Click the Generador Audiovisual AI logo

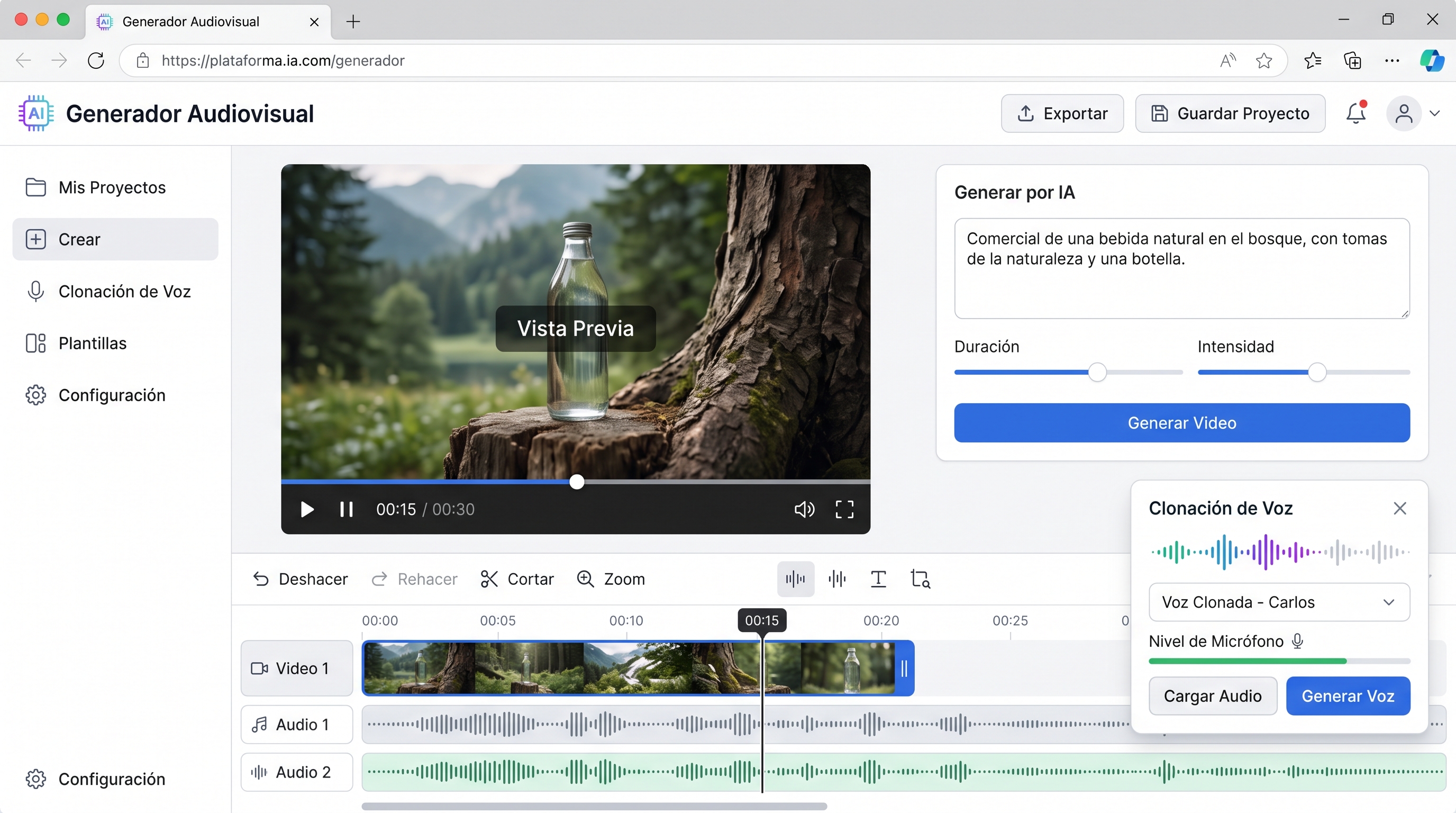pos(36,113)
